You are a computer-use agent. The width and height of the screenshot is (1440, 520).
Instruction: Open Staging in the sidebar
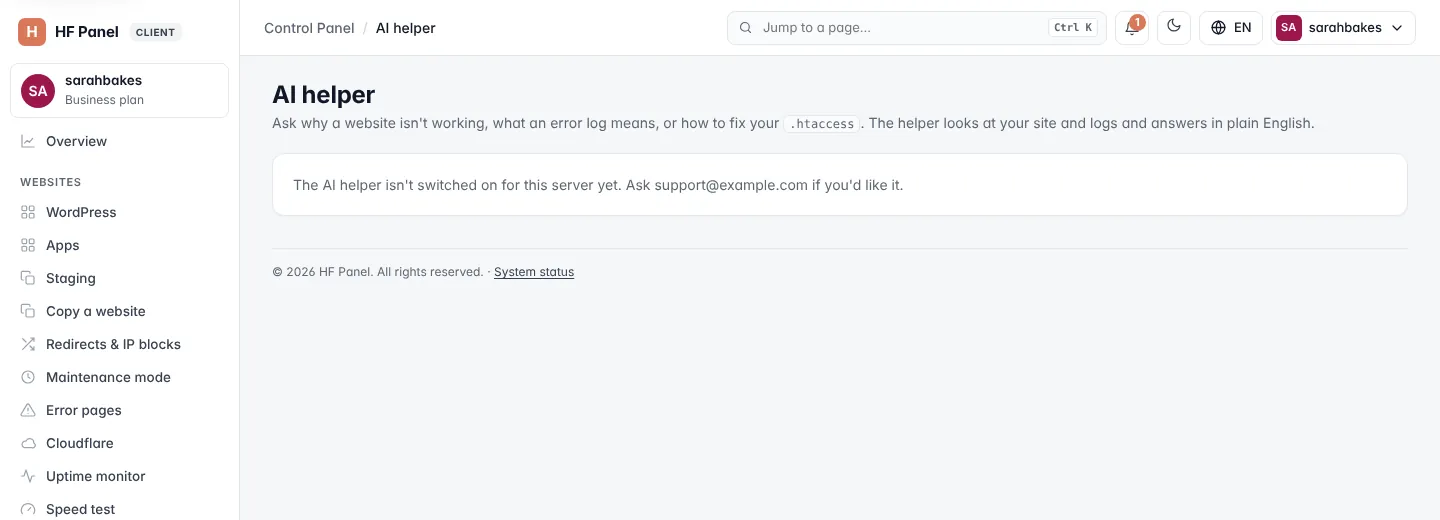[x=120, y=278]
